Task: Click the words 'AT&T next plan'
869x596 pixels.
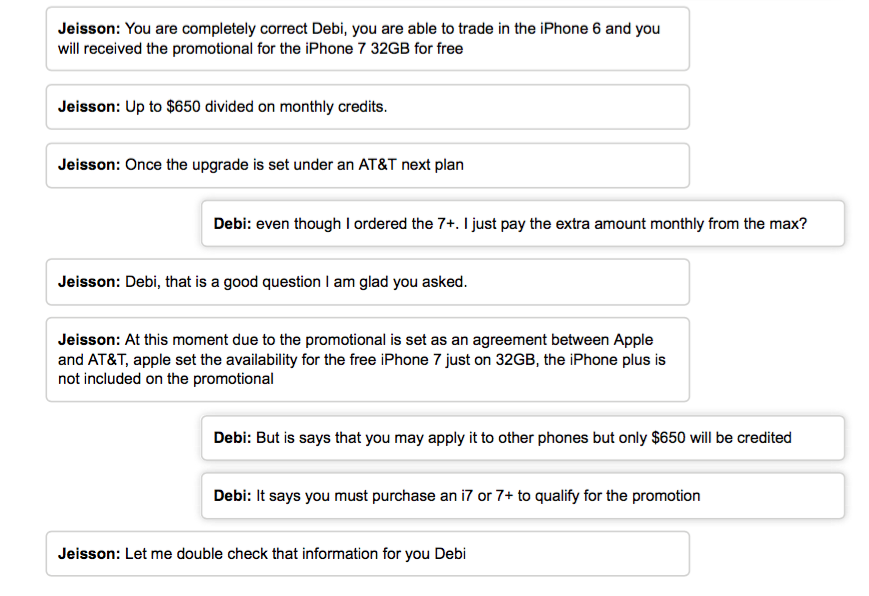Action: click(x=411, y=165)
